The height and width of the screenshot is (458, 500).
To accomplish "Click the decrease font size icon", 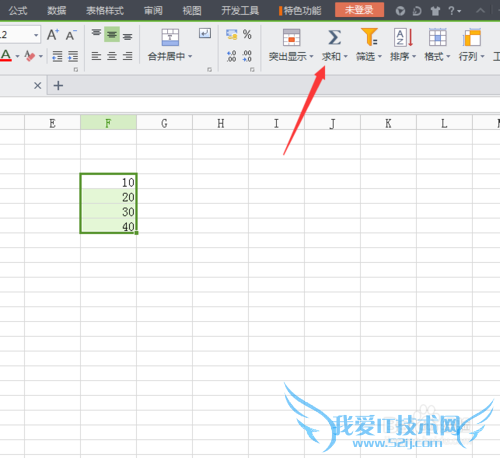I will pos(71,35).
